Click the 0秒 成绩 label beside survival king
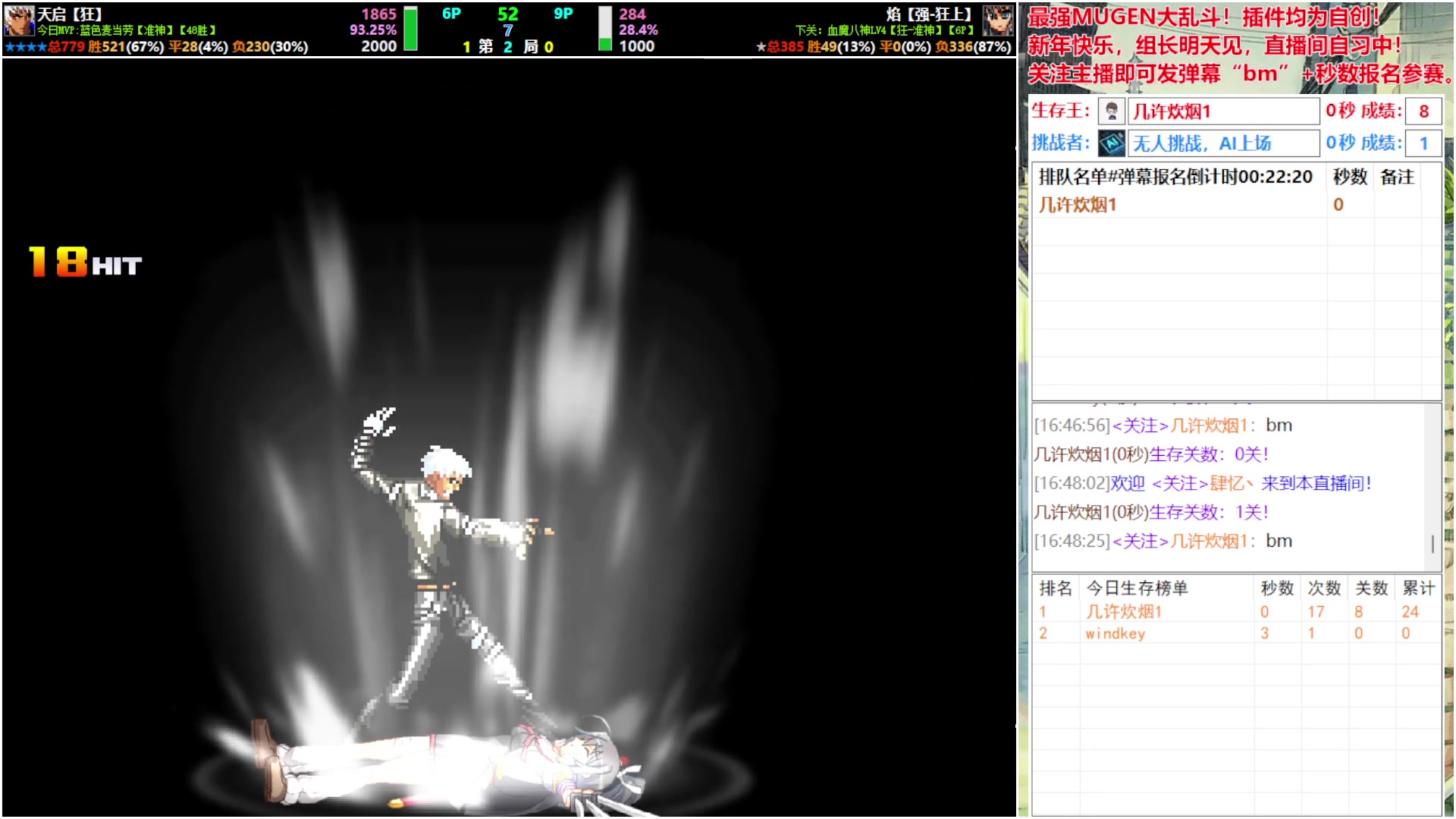Image resolution: width=1456 pixels, height=819 pixels. [1363, 111]
